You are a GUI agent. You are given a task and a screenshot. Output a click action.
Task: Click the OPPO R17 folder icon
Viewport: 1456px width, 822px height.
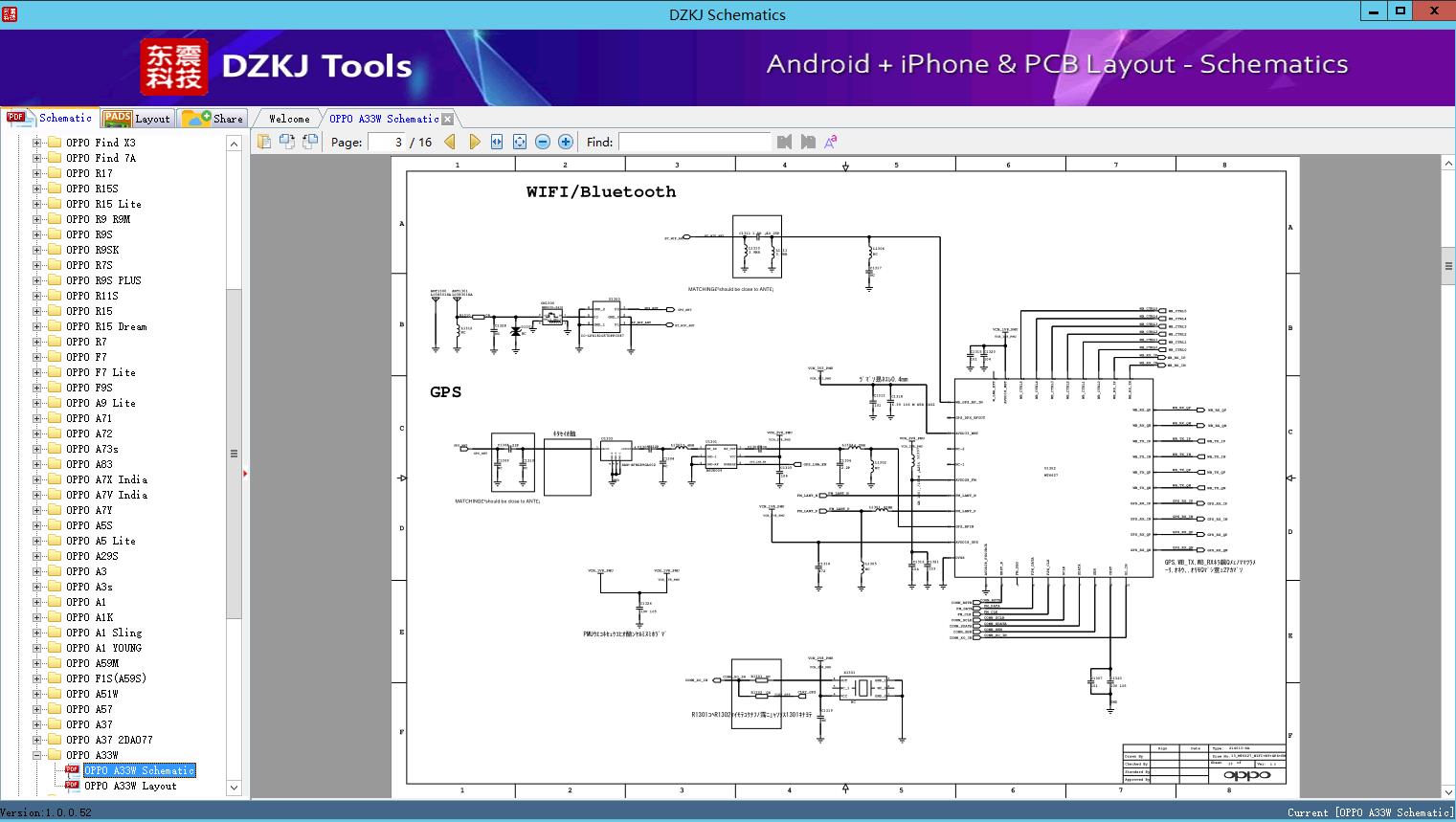pyautogui.click(x=55, y=173)
